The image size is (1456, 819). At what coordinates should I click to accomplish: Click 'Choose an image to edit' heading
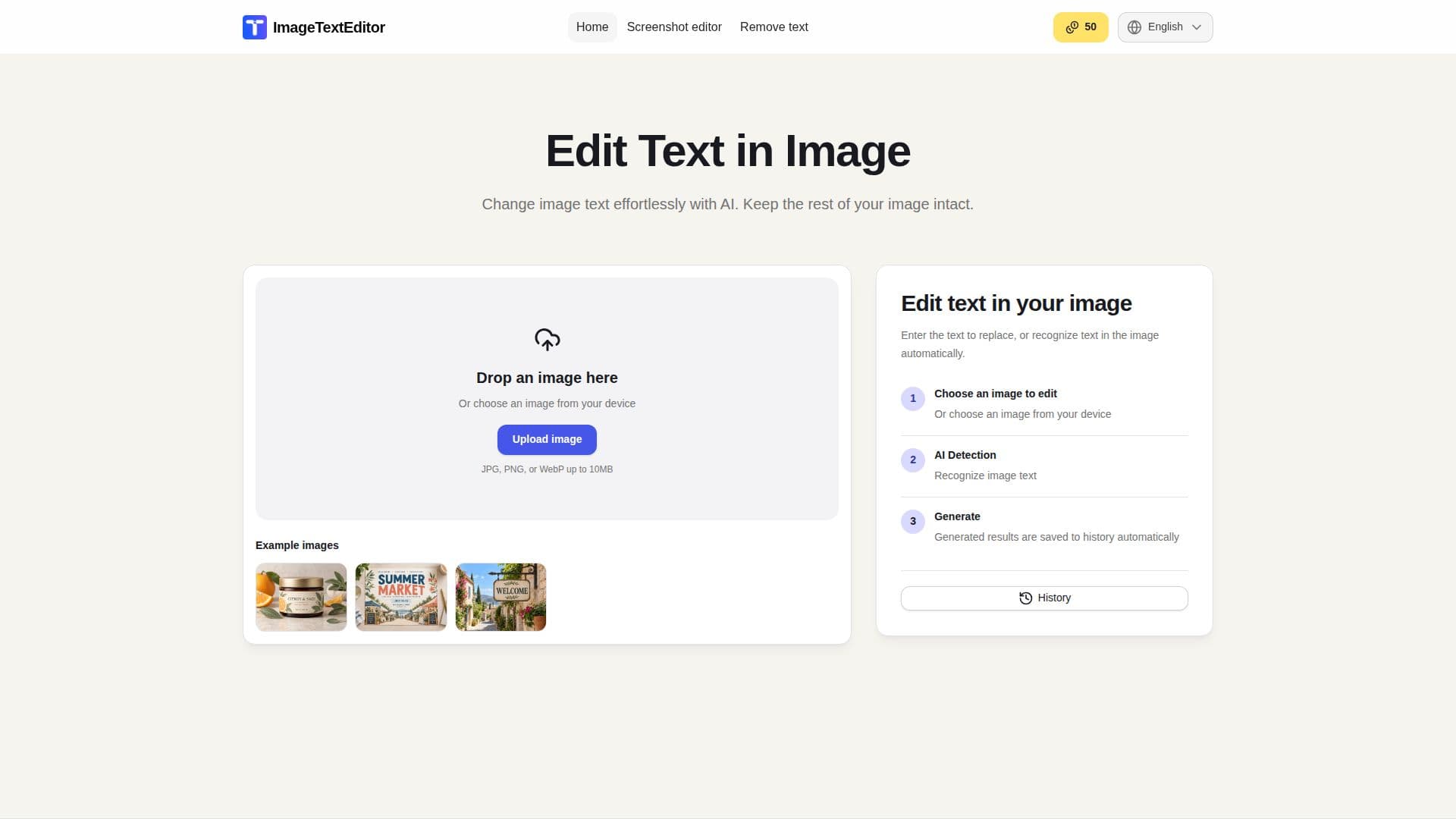[x=995, y=394]
